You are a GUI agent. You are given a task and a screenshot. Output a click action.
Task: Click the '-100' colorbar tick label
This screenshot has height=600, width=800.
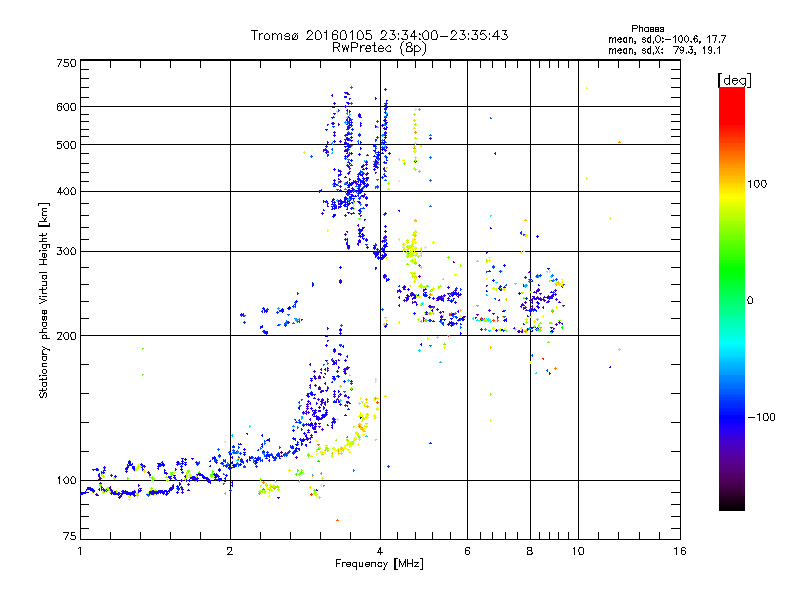pyautogui.click(x=761, y=417)
